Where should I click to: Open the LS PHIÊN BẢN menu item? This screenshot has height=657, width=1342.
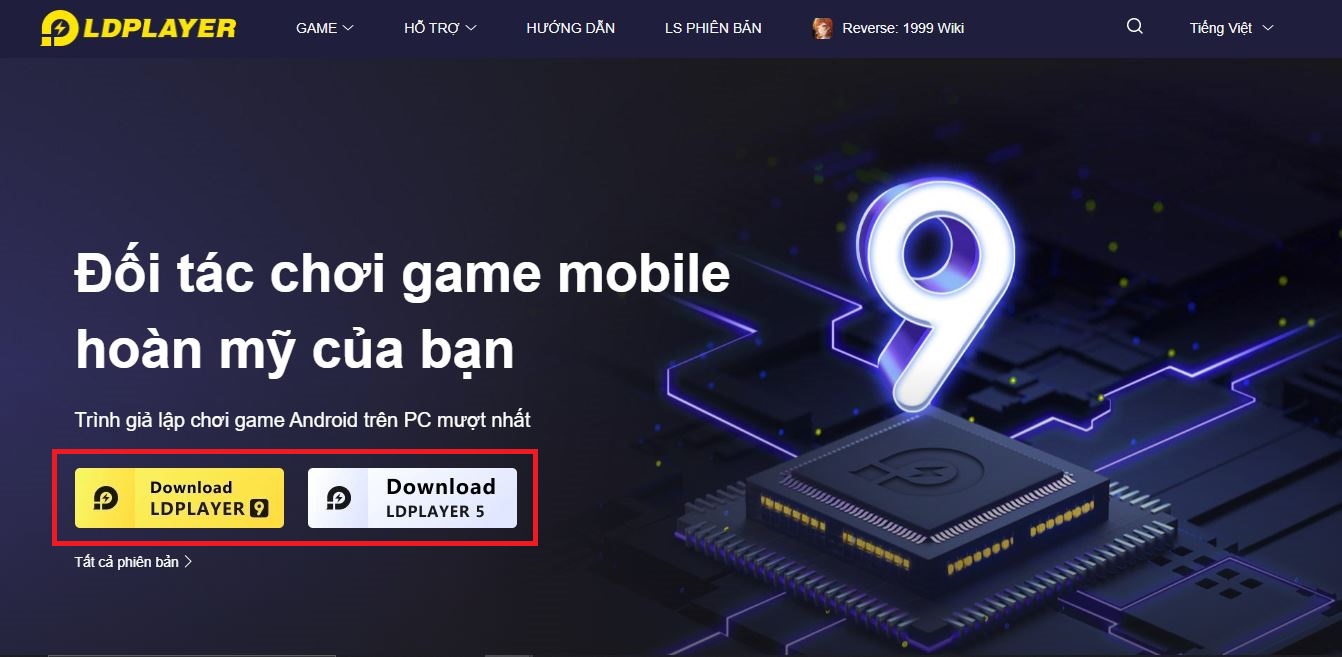[x=713, y=28]
